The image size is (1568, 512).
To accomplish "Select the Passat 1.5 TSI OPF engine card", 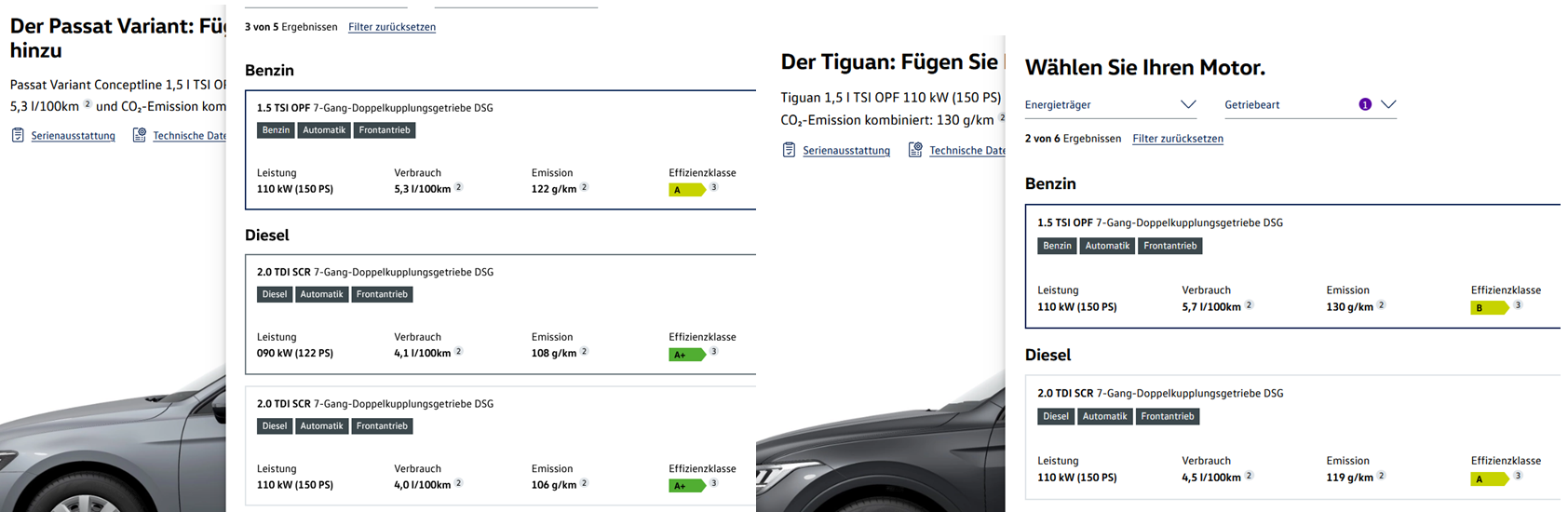I will 501,150.
